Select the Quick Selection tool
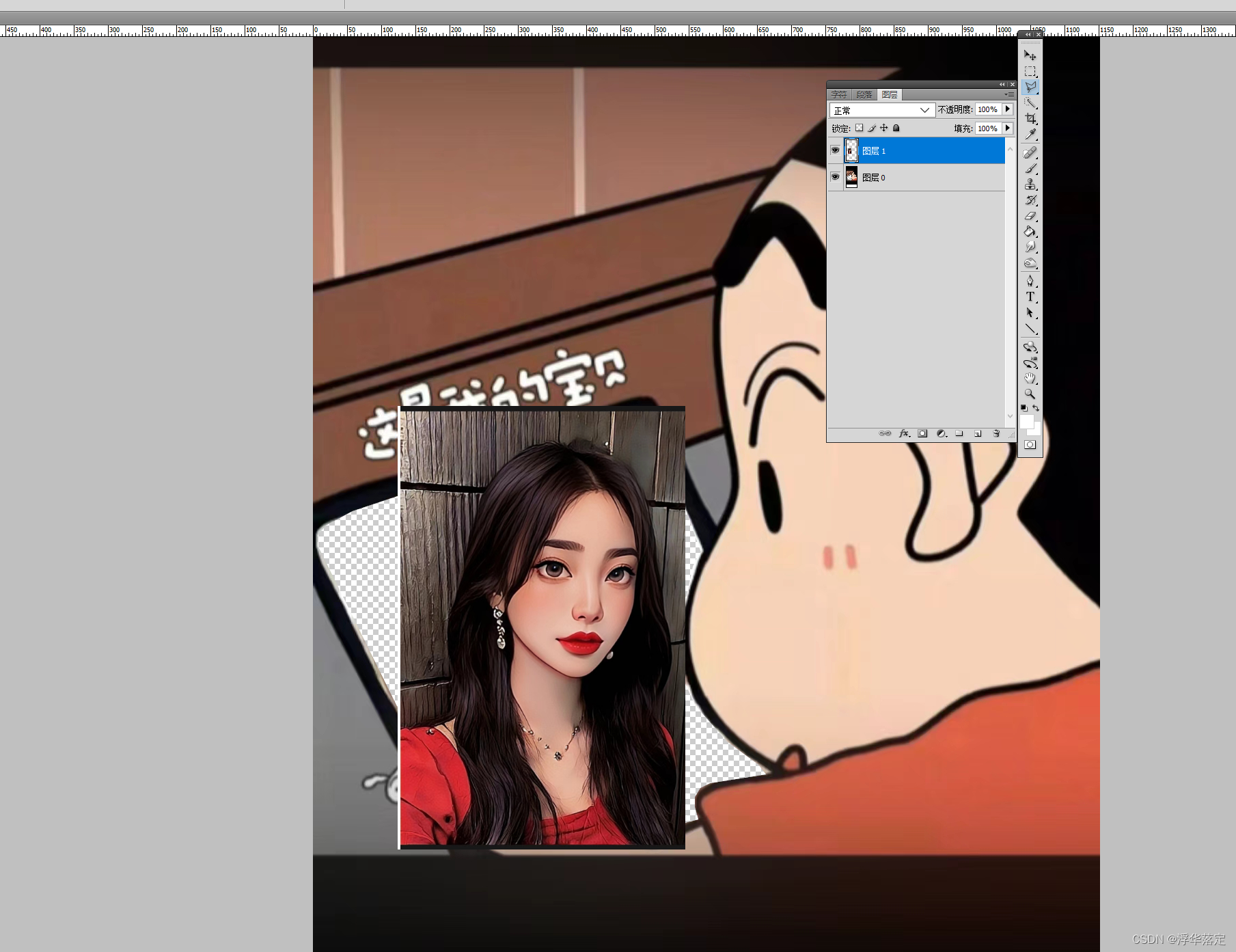1236x952 pixels. pos(1030,103)
